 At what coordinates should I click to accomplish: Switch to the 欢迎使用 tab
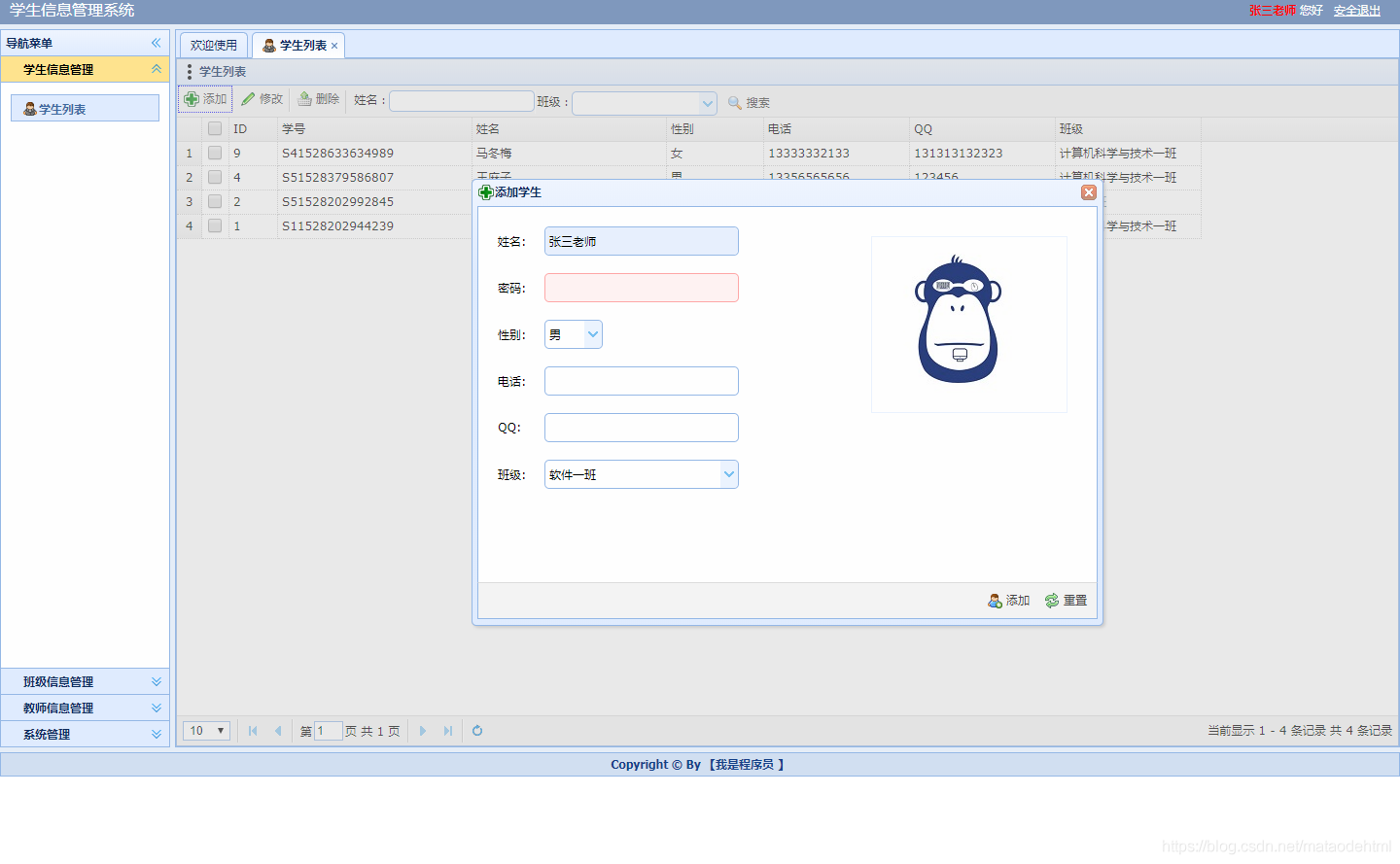(214, 46)
